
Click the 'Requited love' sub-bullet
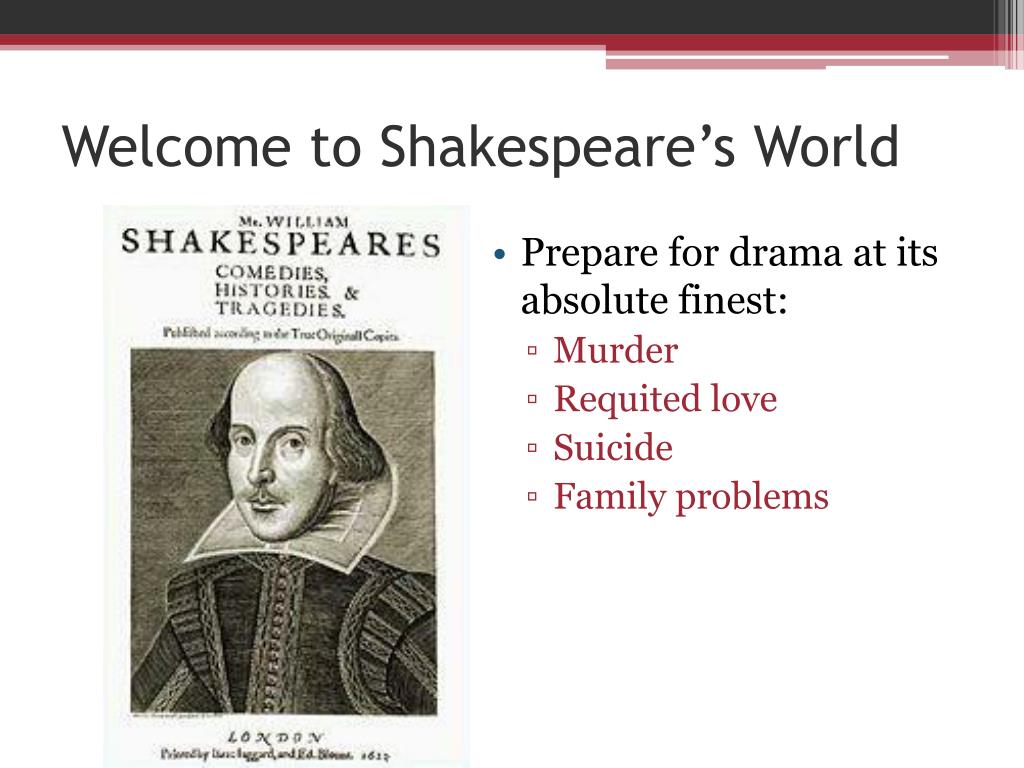(x=665, y=399)
